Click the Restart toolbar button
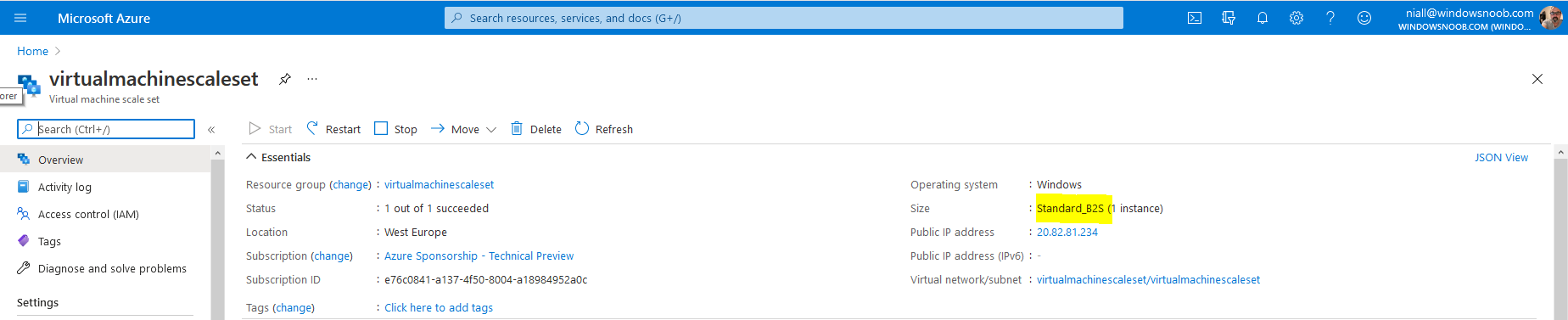Image resolution: width=1568 pixels, height=320 pixels. 333,129
